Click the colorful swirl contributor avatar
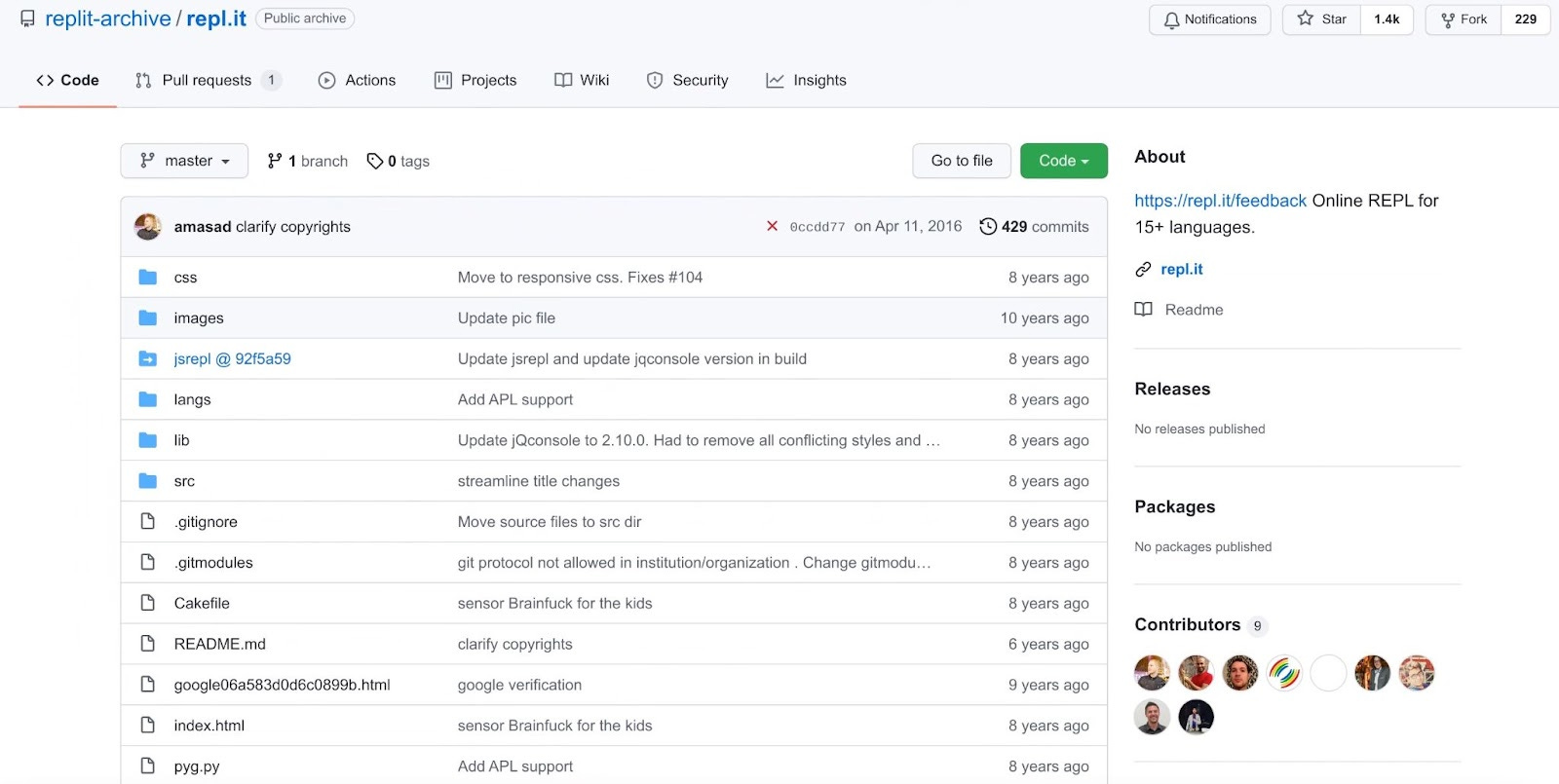Image resolution: width=1559 pixels, height=784 pixels. [x=1284, y=672]
